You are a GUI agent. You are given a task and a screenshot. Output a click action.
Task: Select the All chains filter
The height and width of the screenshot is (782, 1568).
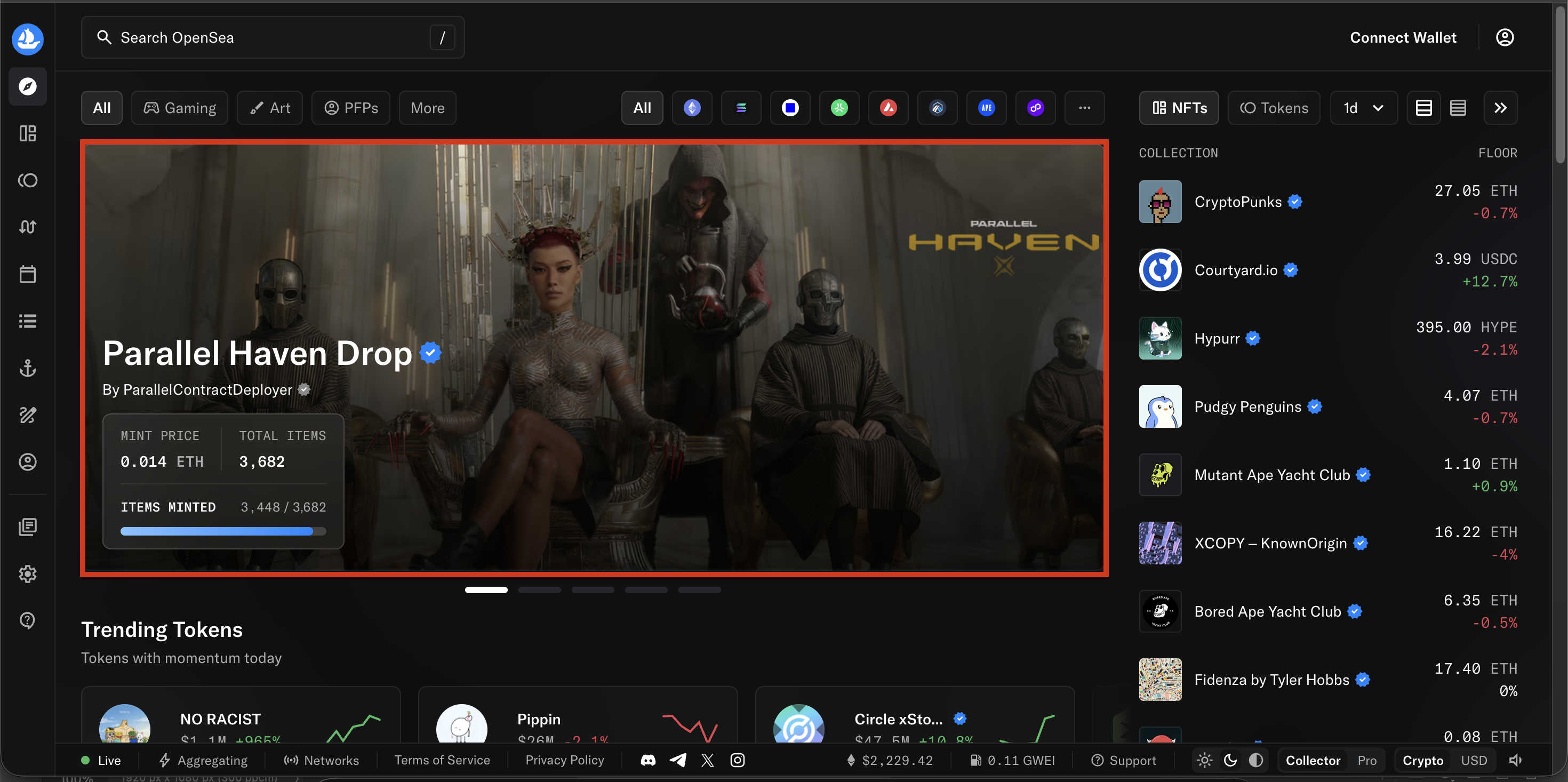(x=642, y=108)
